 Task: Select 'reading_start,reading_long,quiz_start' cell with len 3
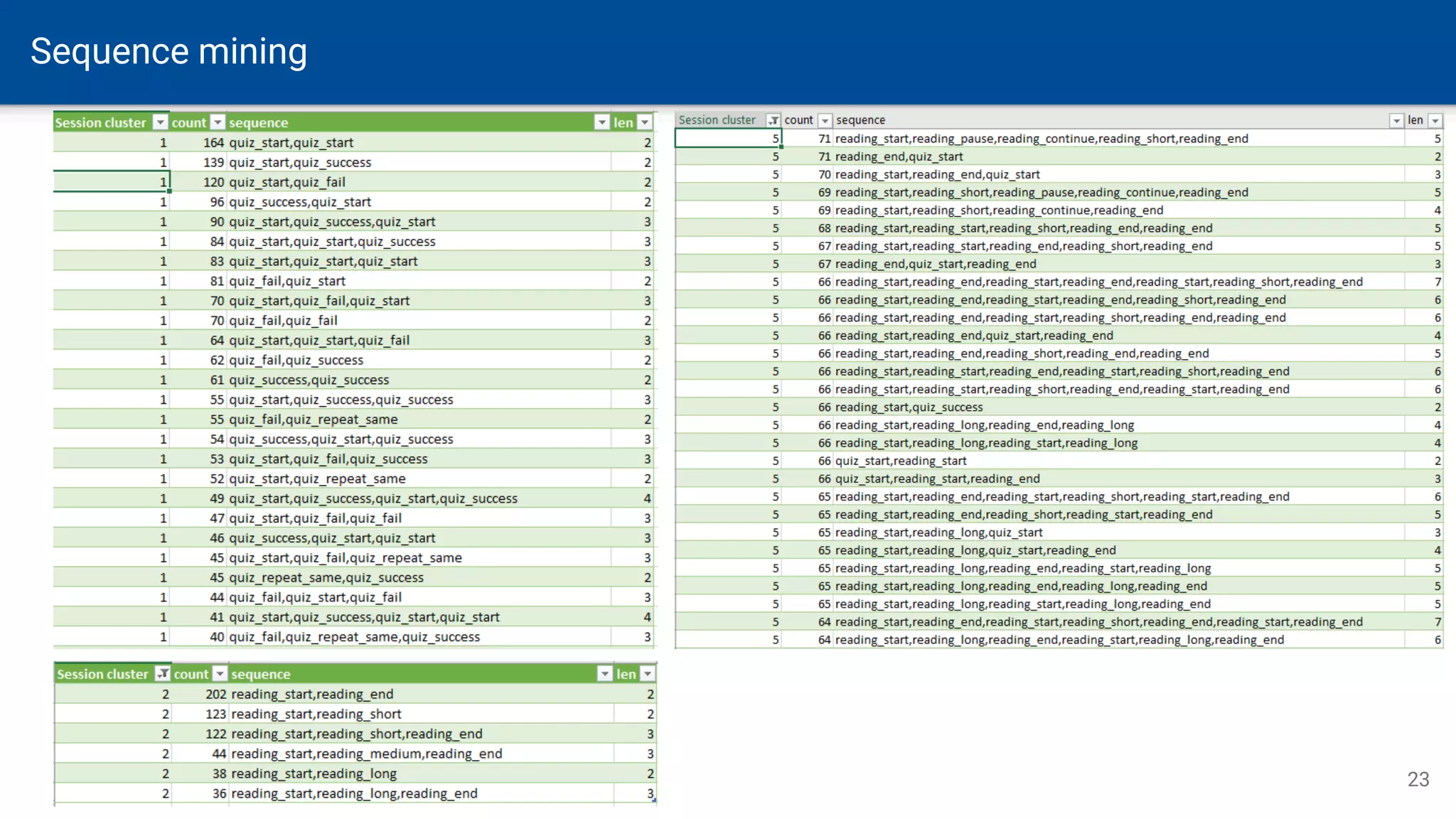[x=1119, y=532]
